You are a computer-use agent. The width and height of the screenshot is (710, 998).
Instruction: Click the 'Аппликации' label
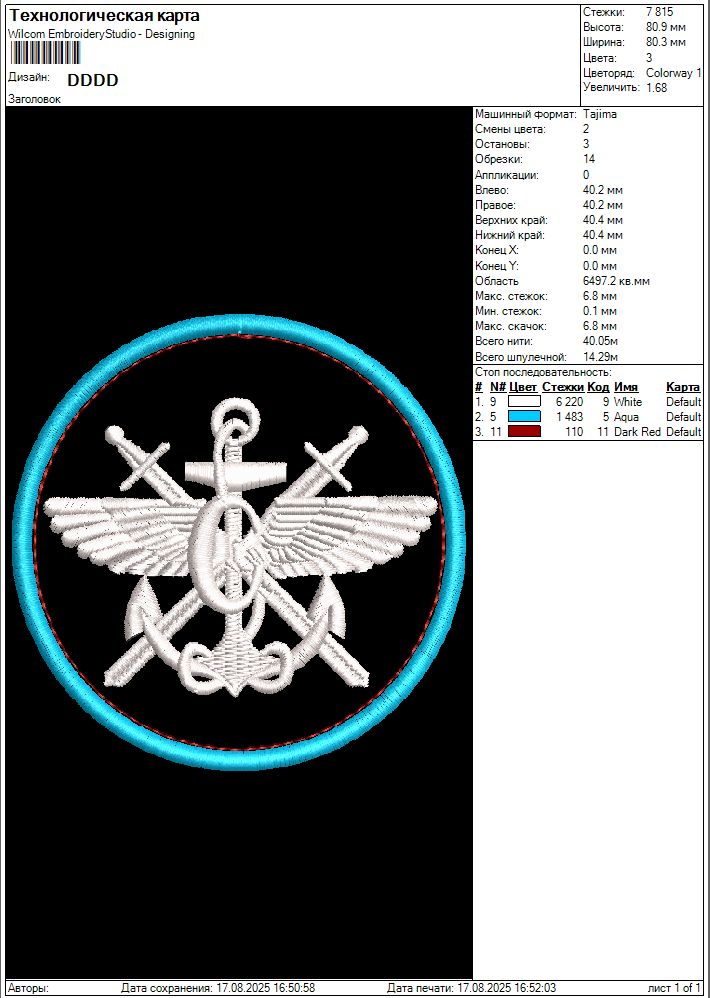pyautogui.click(x=507, y=174)
